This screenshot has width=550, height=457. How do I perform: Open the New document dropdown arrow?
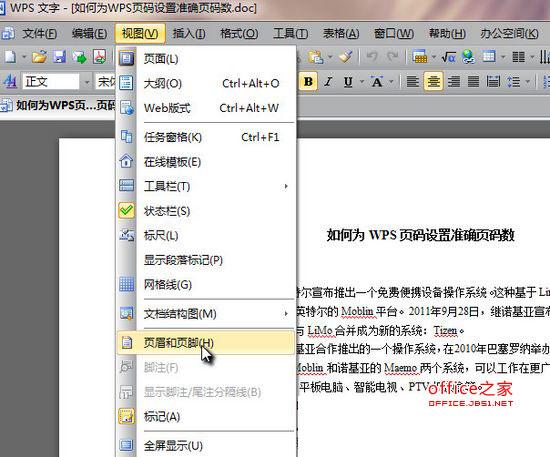24,56
